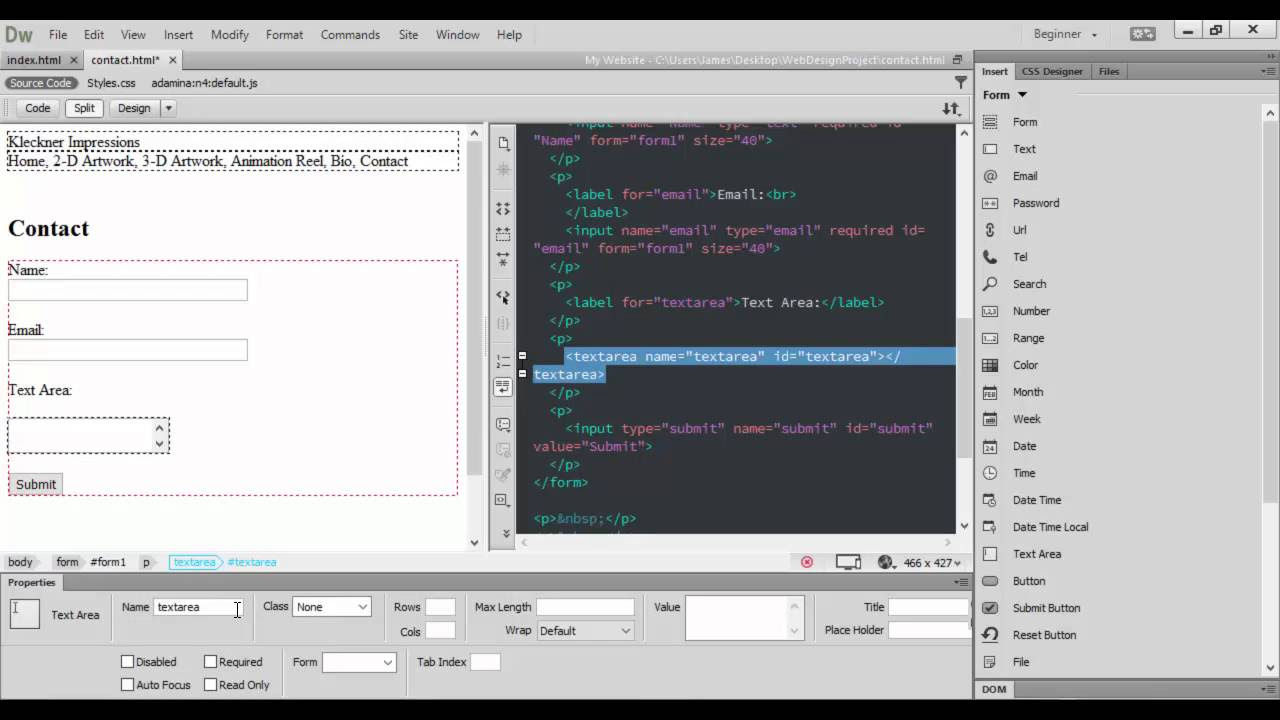Click the open documents icon in code toolbar

click(503, 144)
